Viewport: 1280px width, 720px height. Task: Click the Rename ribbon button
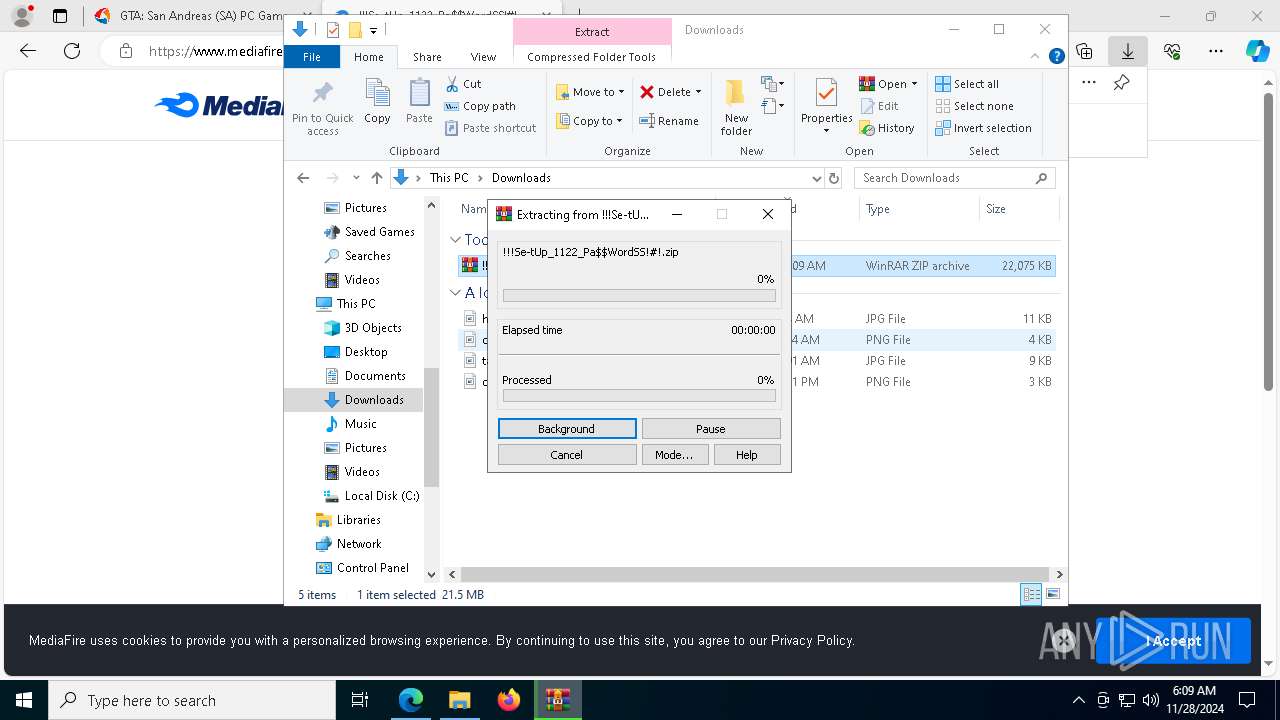click(669, 121)
